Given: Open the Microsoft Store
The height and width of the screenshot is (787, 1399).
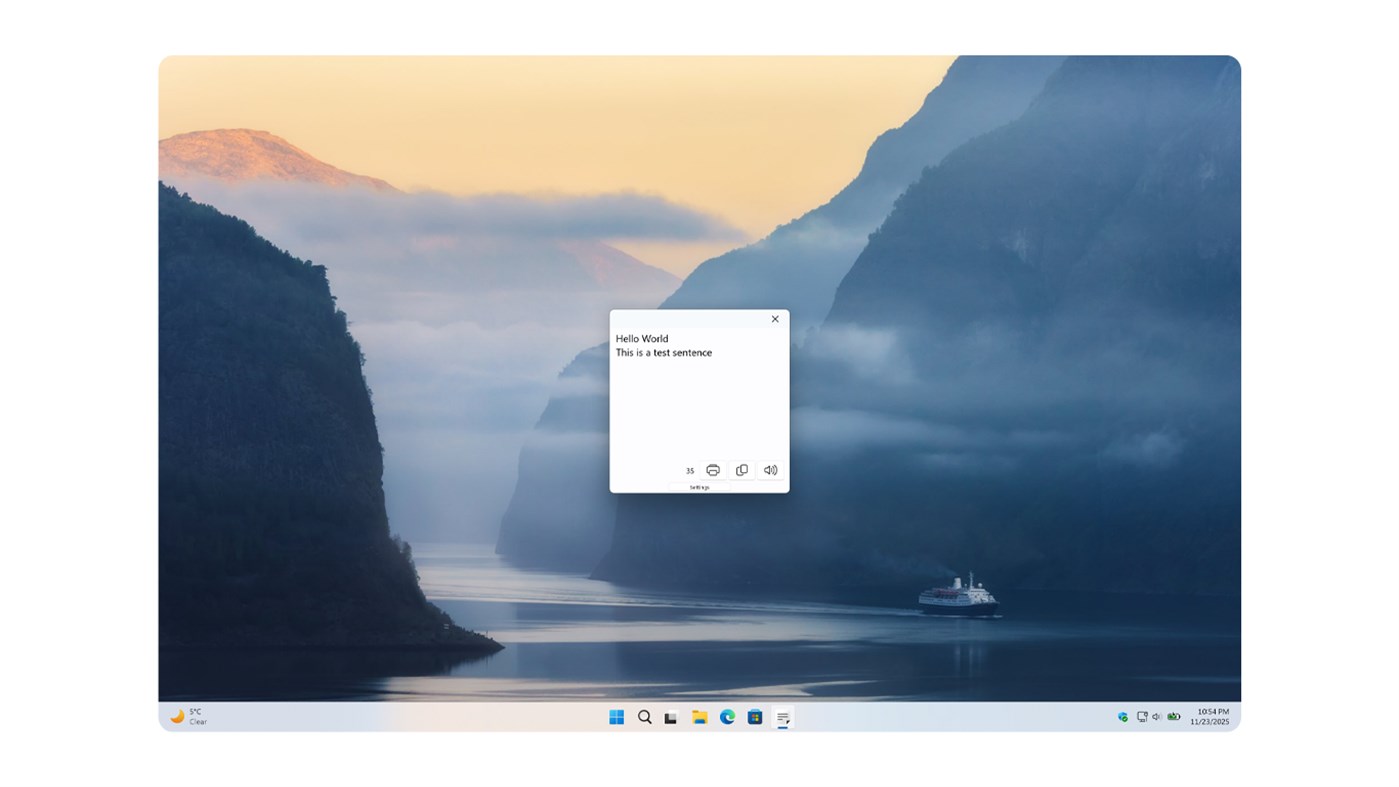Looking at the screenshot, I should pyautogui.click(x=753, y=716).
